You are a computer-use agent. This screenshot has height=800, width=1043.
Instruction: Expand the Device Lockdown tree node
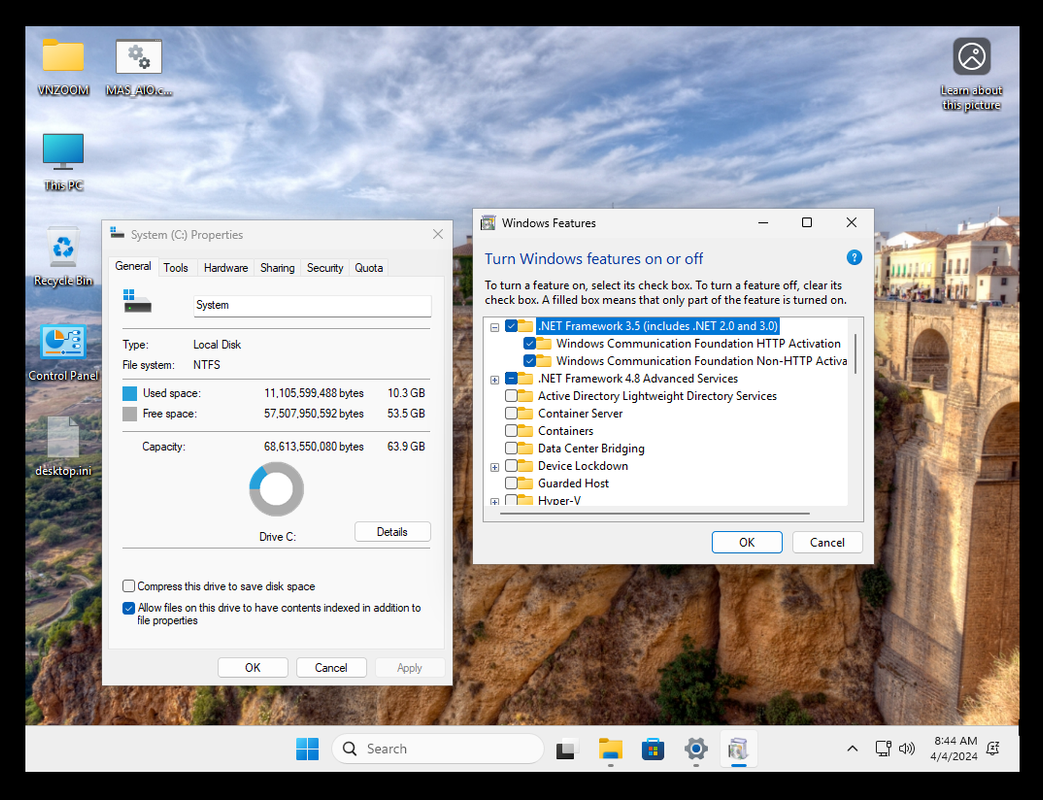494,467
